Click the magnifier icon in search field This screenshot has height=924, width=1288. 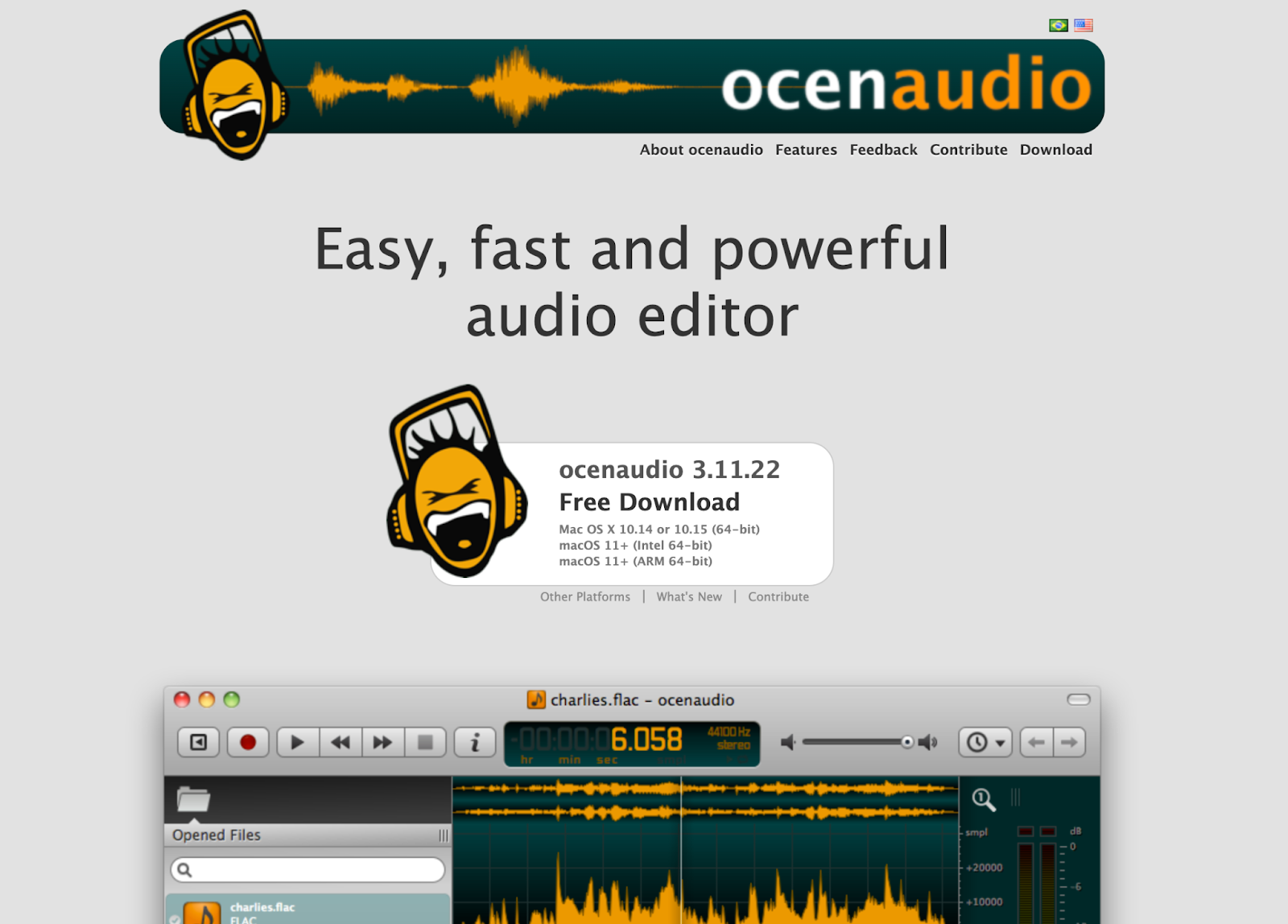click(x=184, y=870)
